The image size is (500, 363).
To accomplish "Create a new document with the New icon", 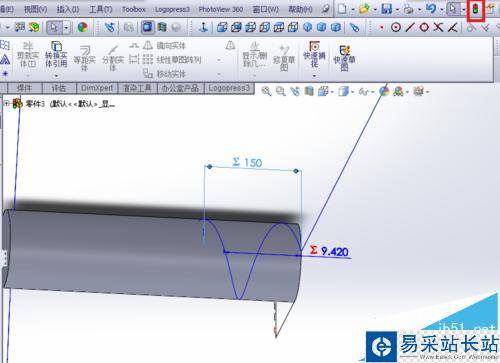I will pos(342,9).
